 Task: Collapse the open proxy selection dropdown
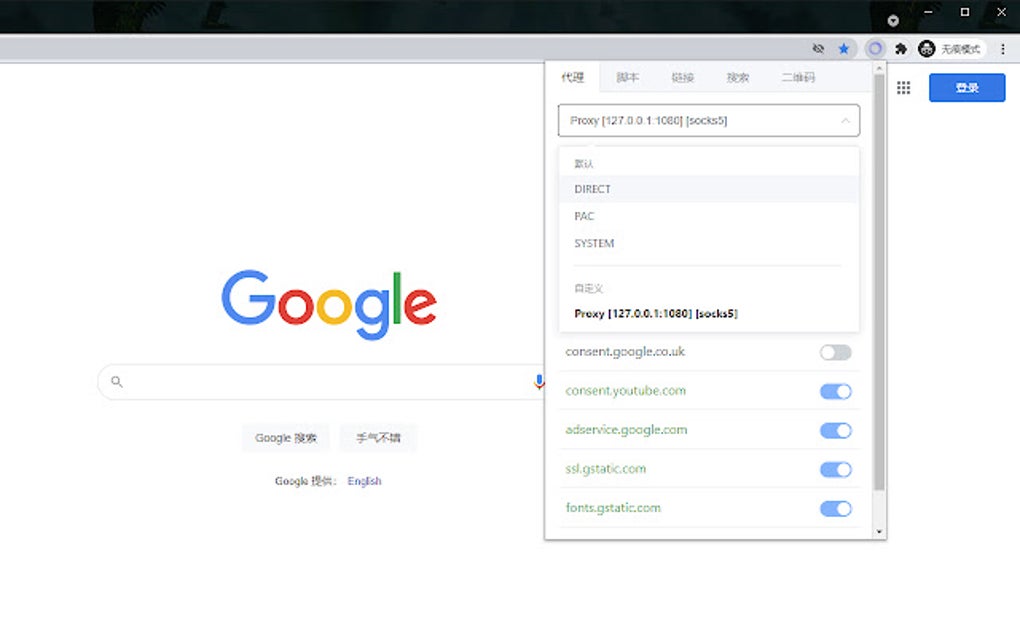tap(847, 120)
